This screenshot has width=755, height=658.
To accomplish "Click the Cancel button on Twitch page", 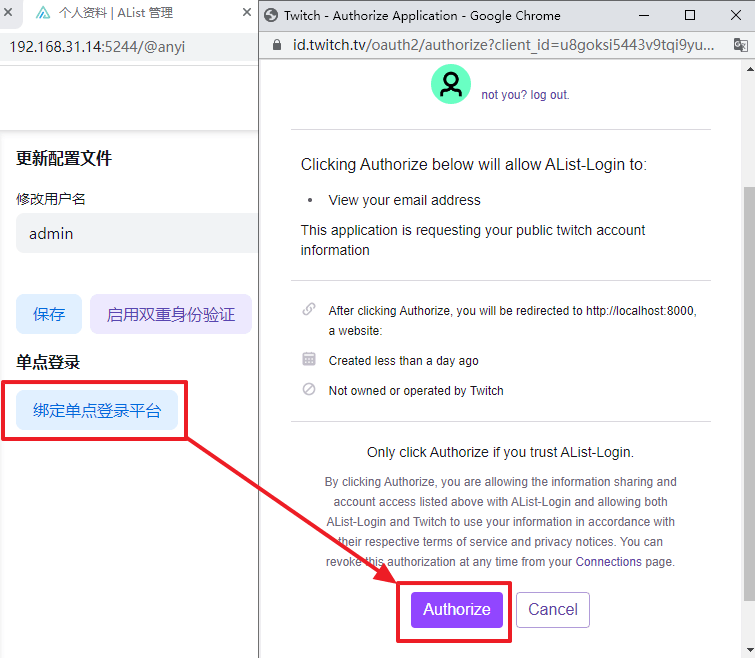I will (553, 609).
